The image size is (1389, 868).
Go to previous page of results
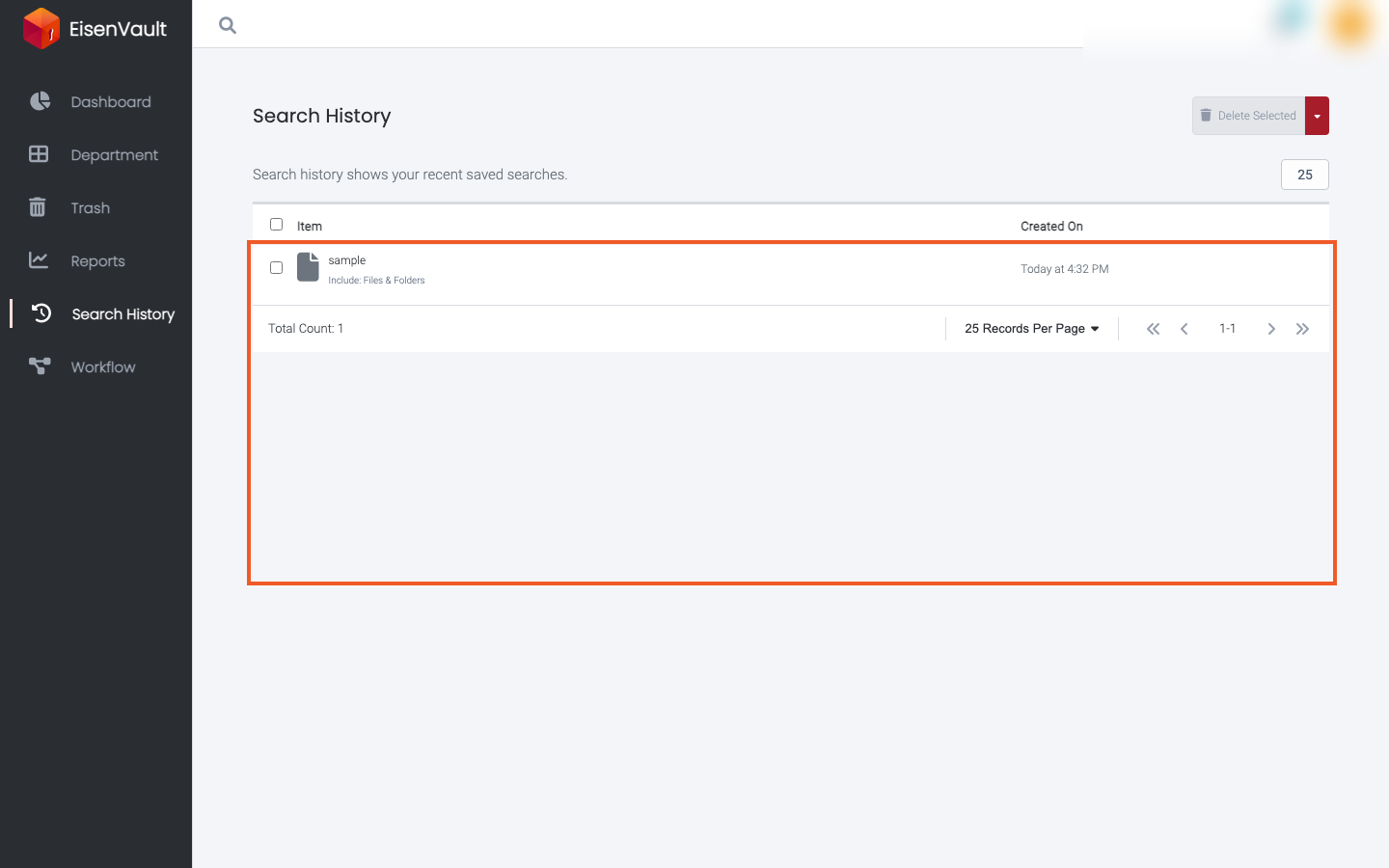[x=1185, y=329]
